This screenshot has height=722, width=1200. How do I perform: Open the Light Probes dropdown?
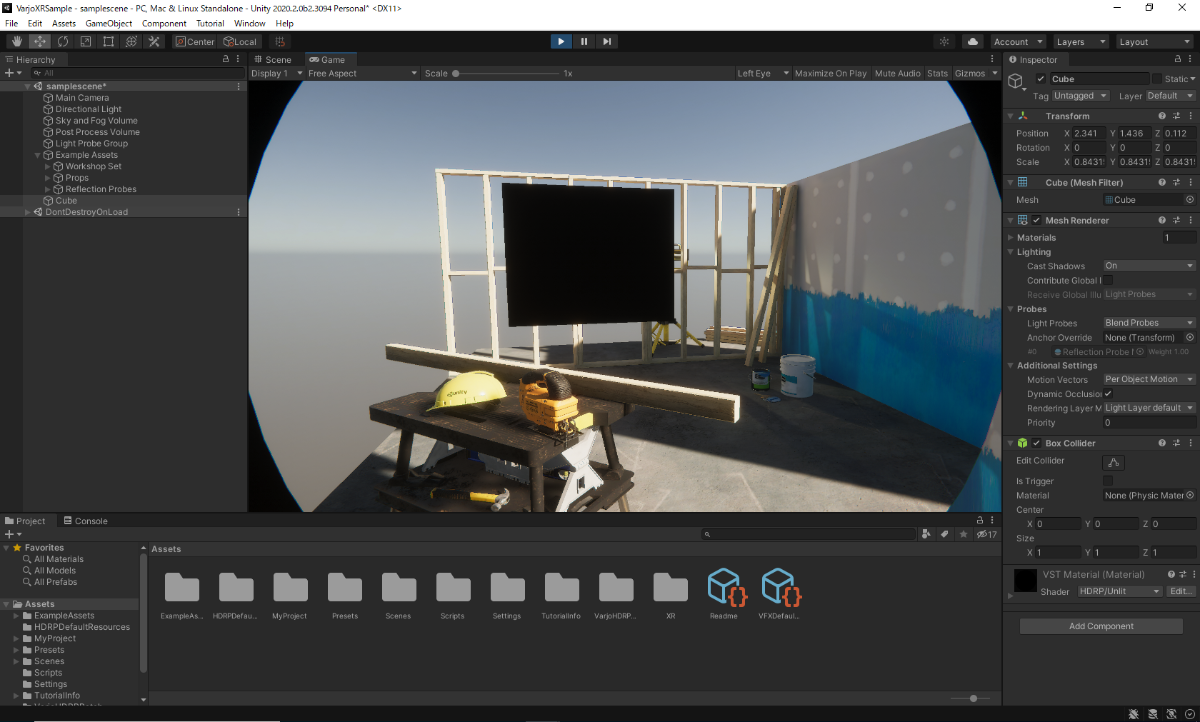pos(1149,323)
